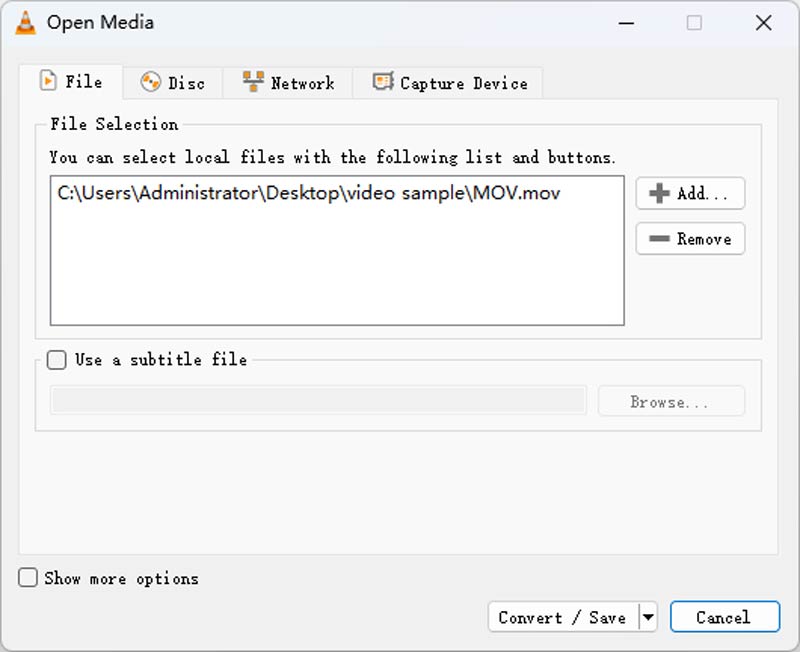The image size is (800, 652).
Task: Switch to the Network tab
Action: click(x=290, y=84)
